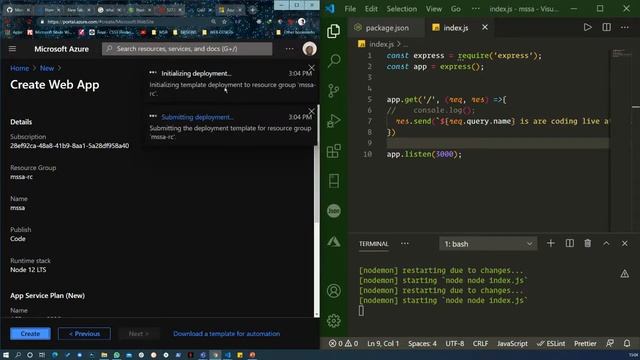This screenshot has width=640, height=360.
Task: Maximize the terminal panel with chevron up
Action: click(x=606, y=243)
